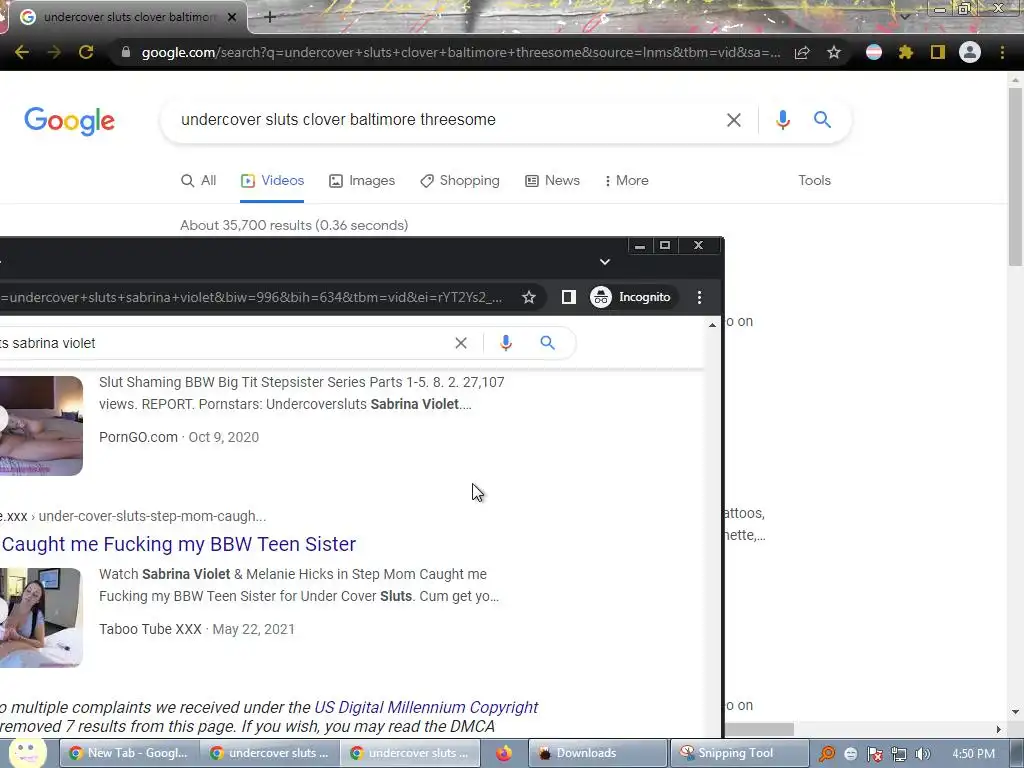
Task: Click the Incognito window address bar
Action: point(251,297)
